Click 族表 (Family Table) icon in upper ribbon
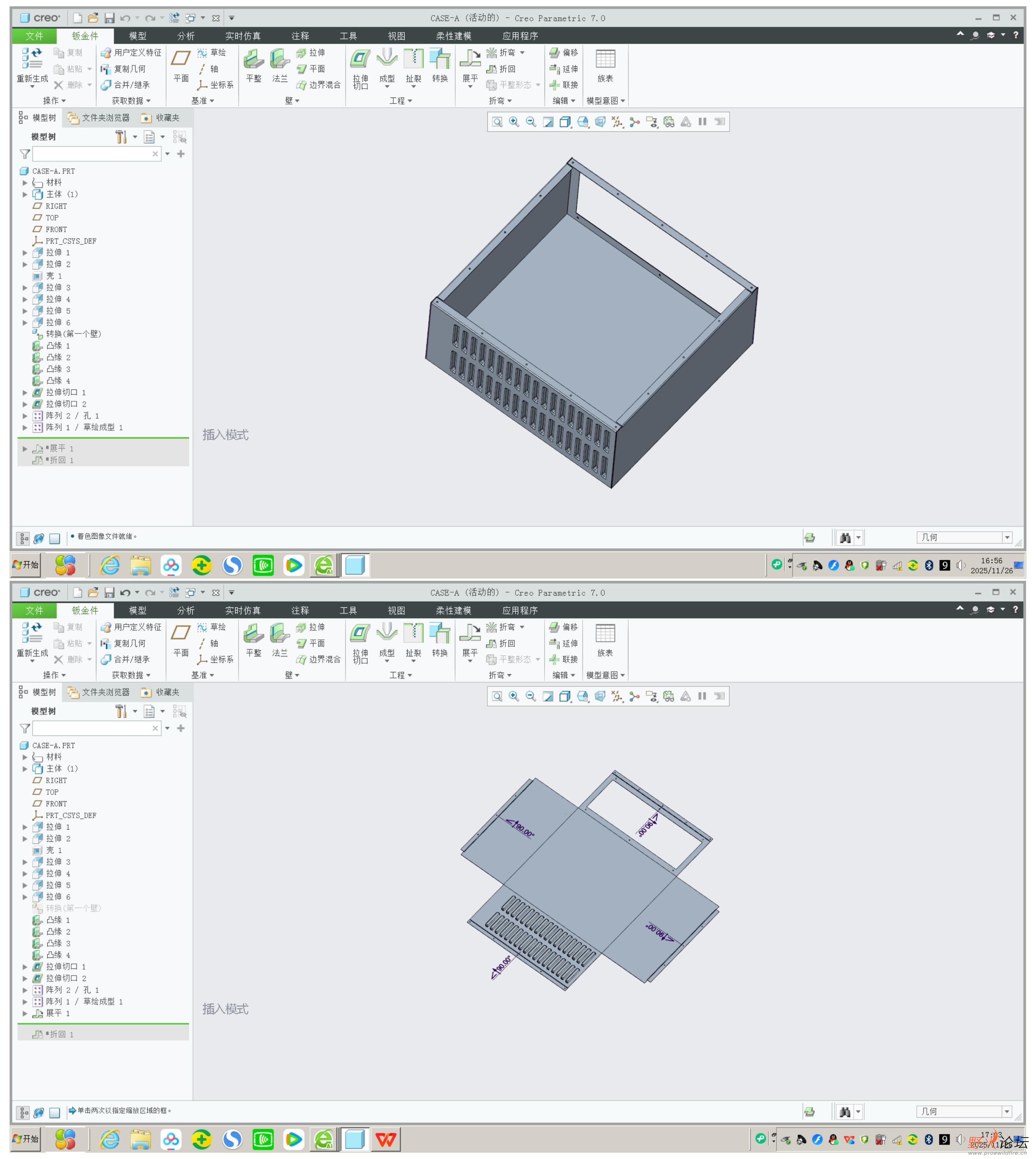This screenshot has height=1159, width=1036. pyautogui.click(x=605, y=59)
